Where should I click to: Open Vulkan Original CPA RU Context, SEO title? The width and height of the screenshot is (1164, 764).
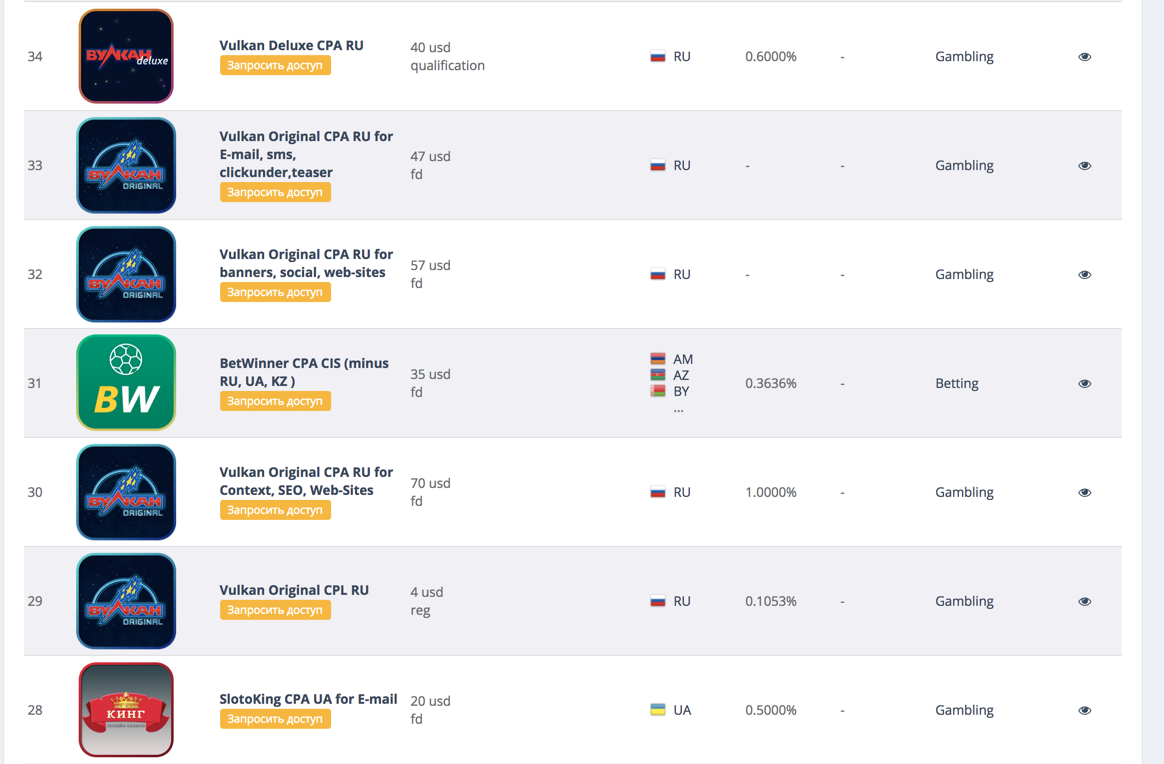(306, 481)
